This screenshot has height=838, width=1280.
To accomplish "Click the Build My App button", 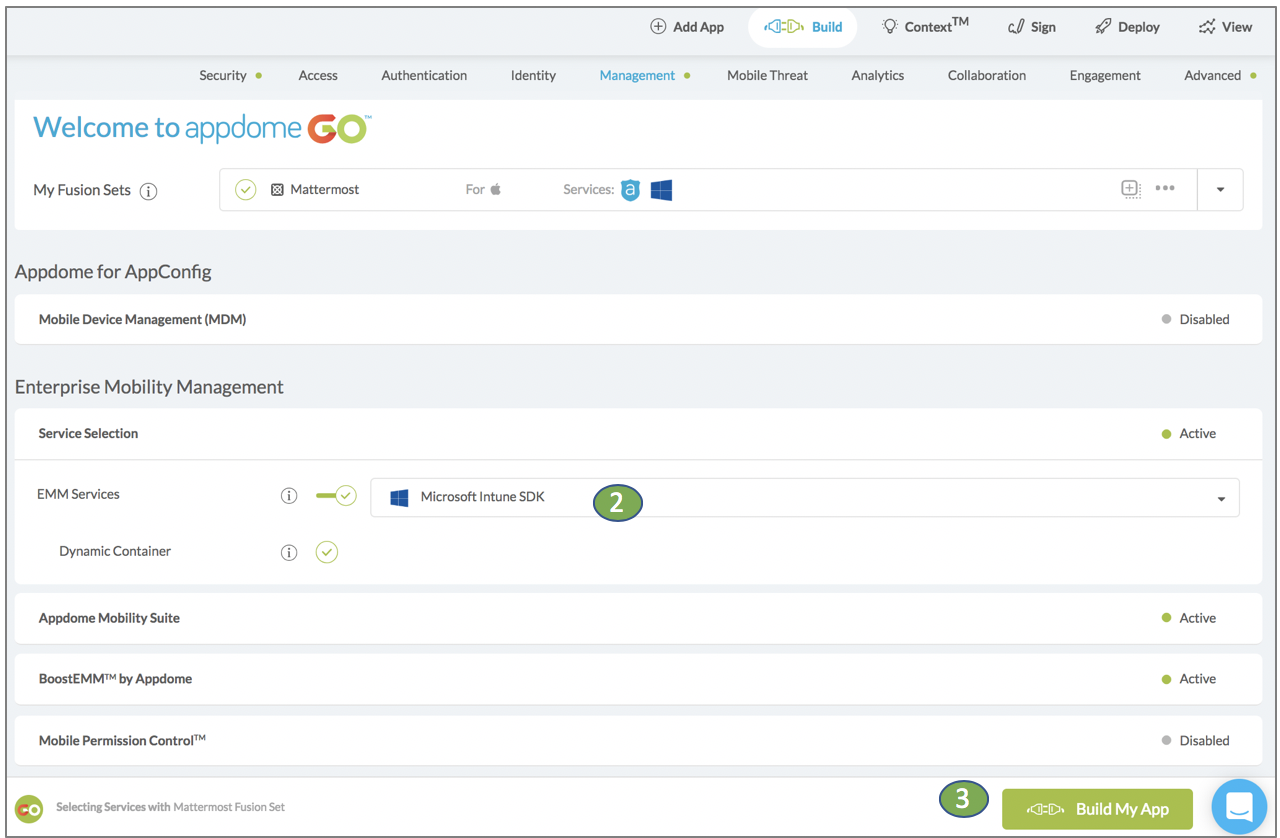I will tap(1096, 809).
